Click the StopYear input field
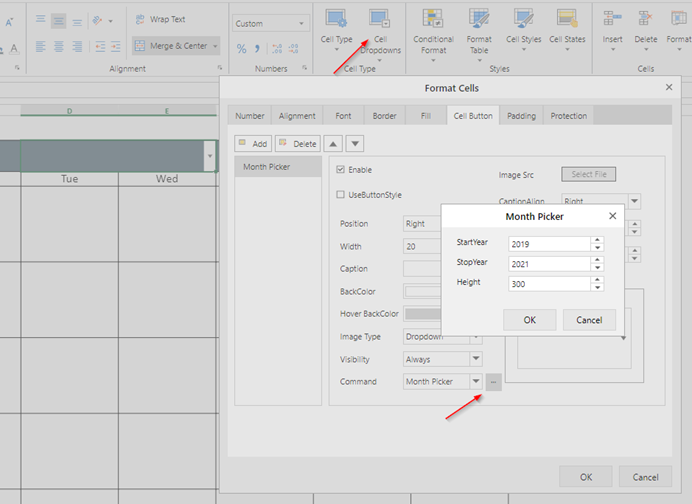Viewport: 692px width, 504px height. [549, 264]
